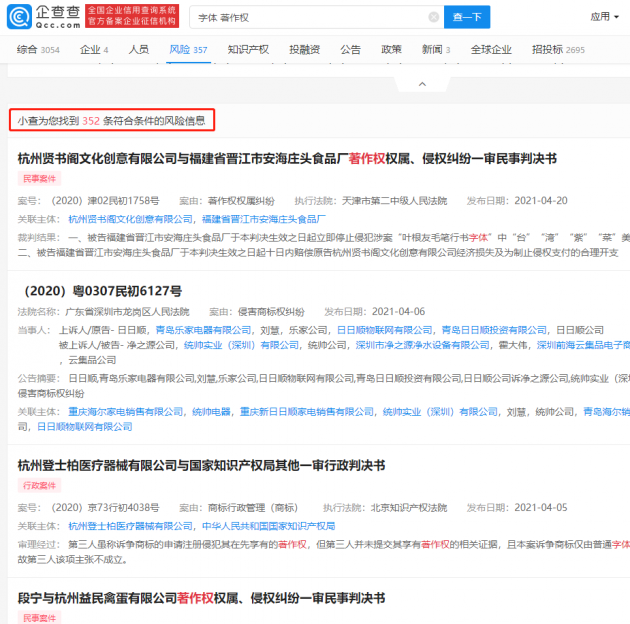The width and height of the screenshot is (630, 624).
Task: Click the case number (2020)津02民初1758号
Action: pyautogui.click(x=105, y=201)
